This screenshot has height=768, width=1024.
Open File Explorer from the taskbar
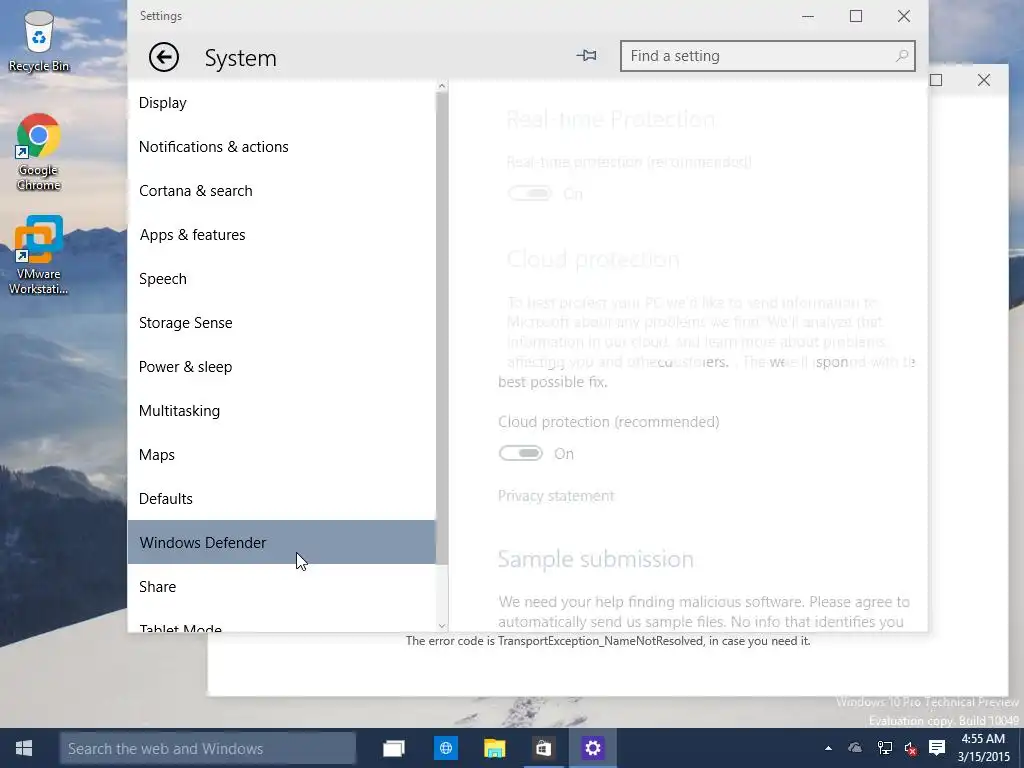click(x=494, y=748)
